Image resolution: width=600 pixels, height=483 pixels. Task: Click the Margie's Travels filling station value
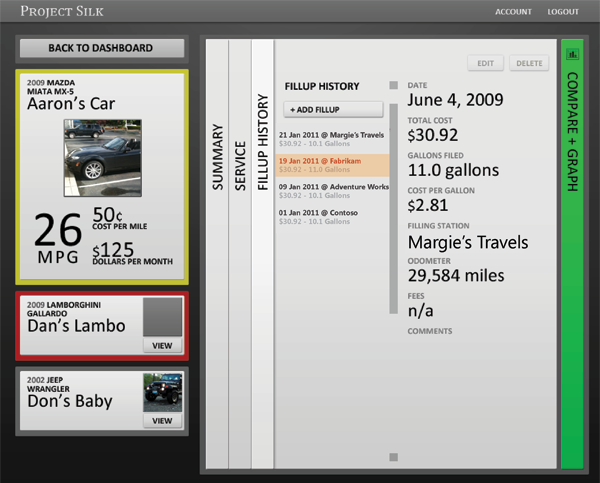tap(468, 242)
